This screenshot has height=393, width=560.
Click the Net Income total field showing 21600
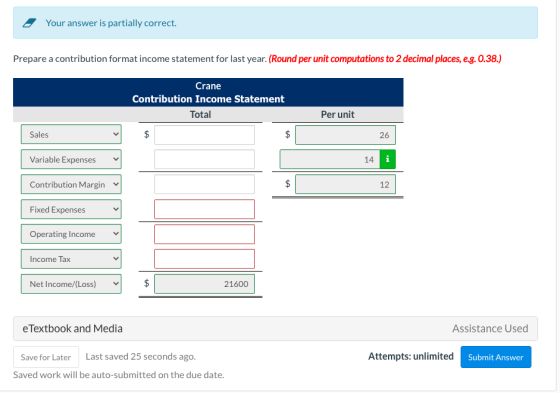click(204, 284)
